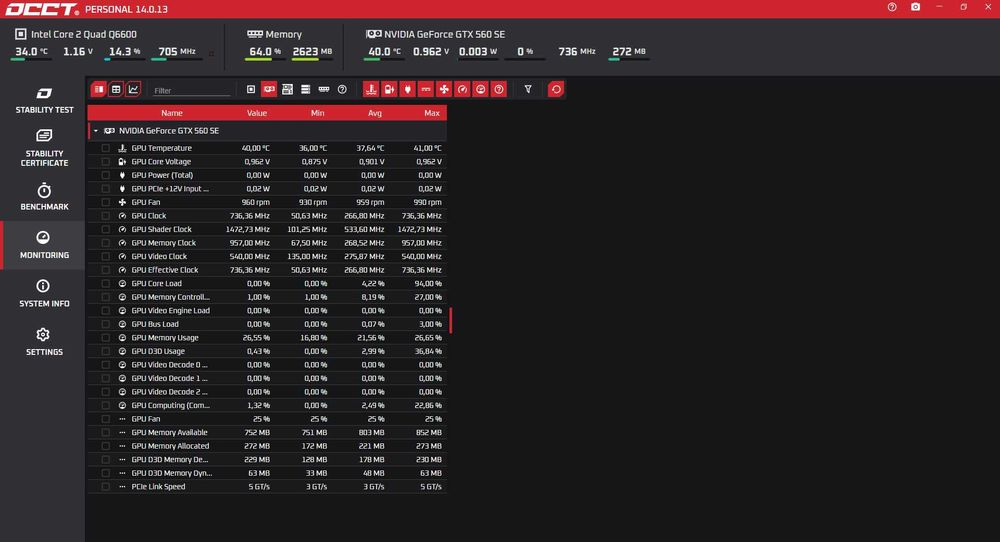Check the GPU Video Clock checkbox
The height and width of the screenshot is (542, 1000).
coord(105,256)
